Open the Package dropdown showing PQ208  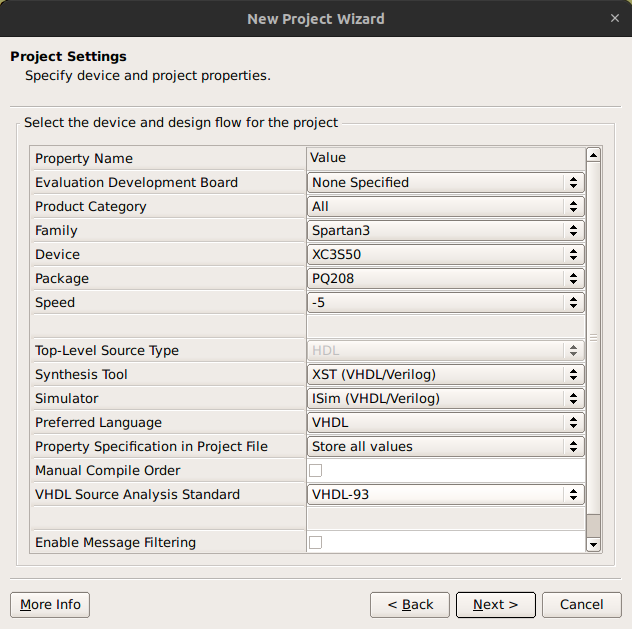click(445, 278)
